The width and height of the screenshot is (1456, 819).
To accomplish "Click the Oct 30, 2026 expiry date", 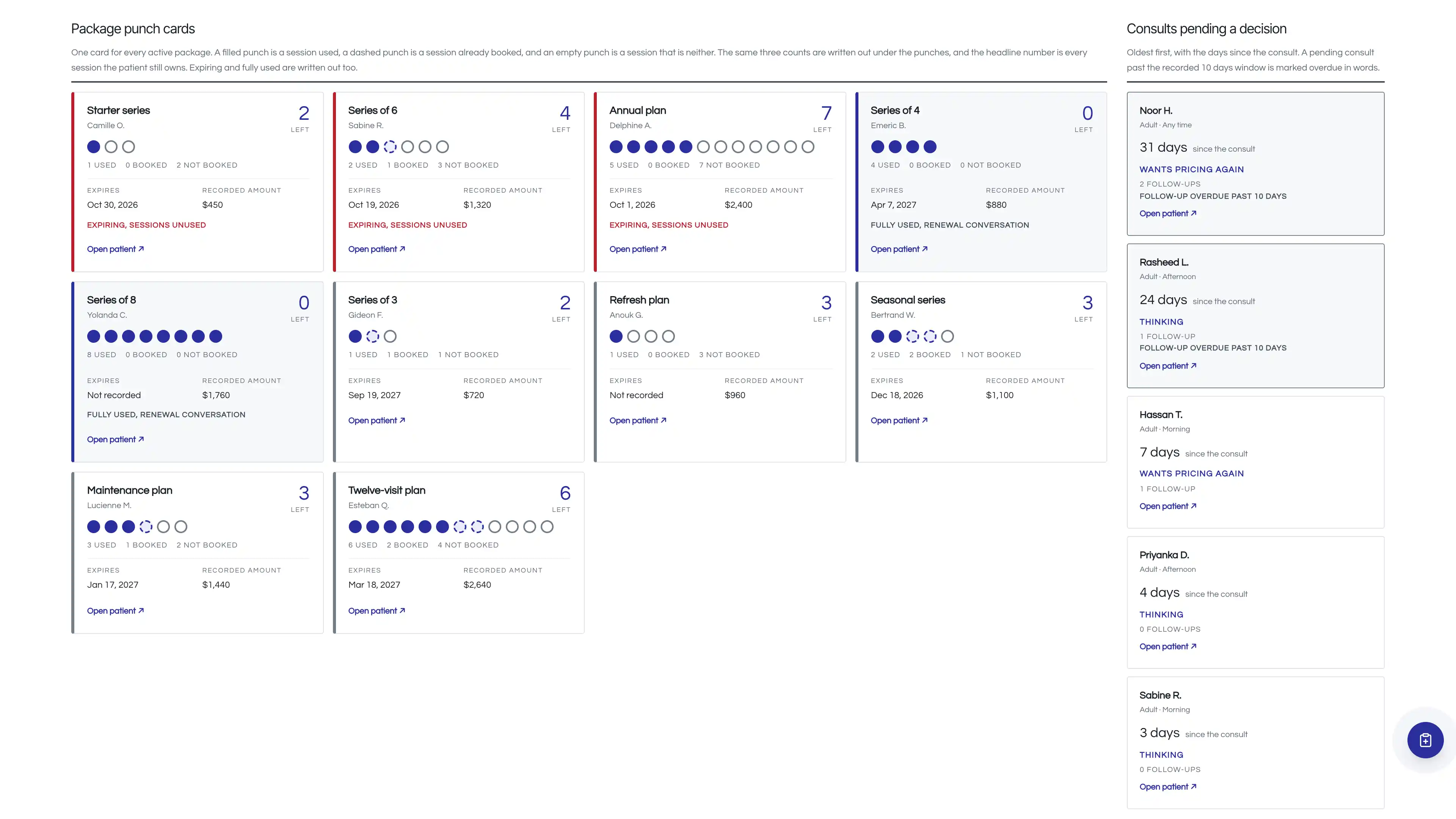I will (113, 205).
